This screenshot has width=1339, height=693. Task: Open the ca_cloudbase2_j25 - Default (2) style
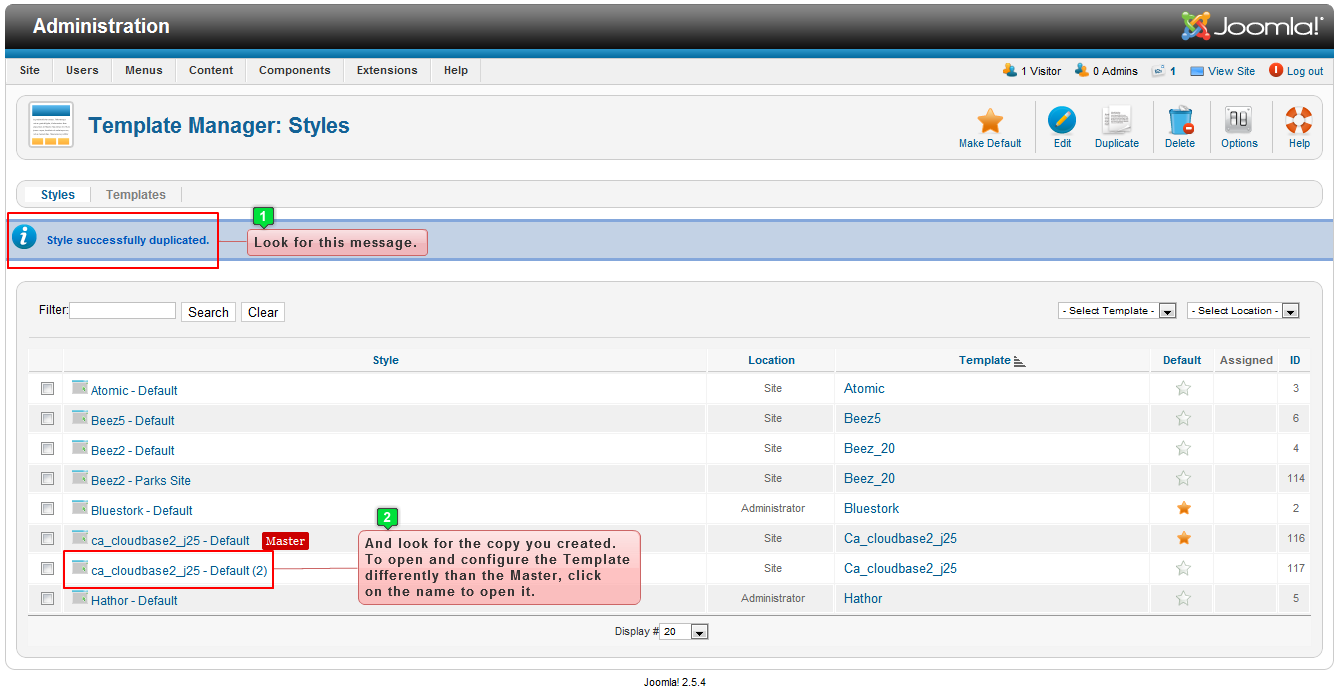[179, 570]
